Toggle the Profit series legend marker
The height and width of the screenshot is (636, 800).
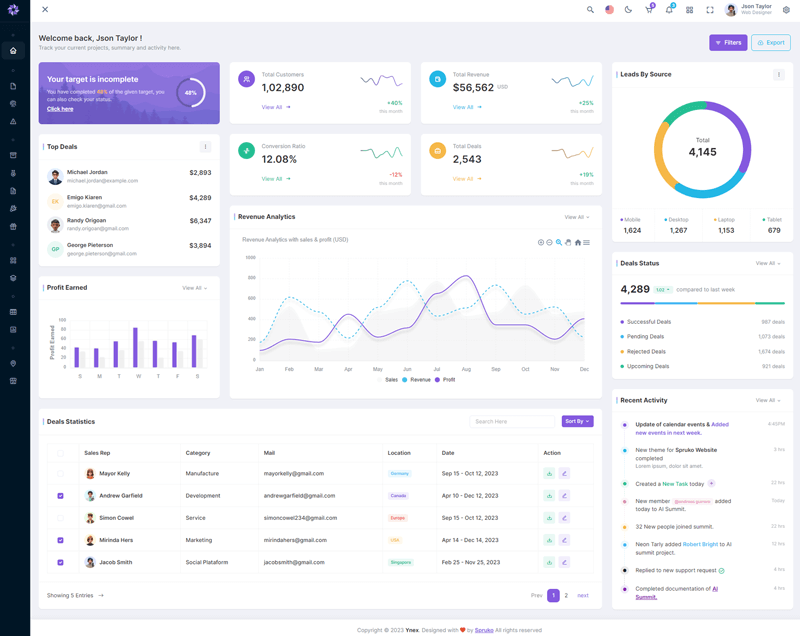click(438, 380)
